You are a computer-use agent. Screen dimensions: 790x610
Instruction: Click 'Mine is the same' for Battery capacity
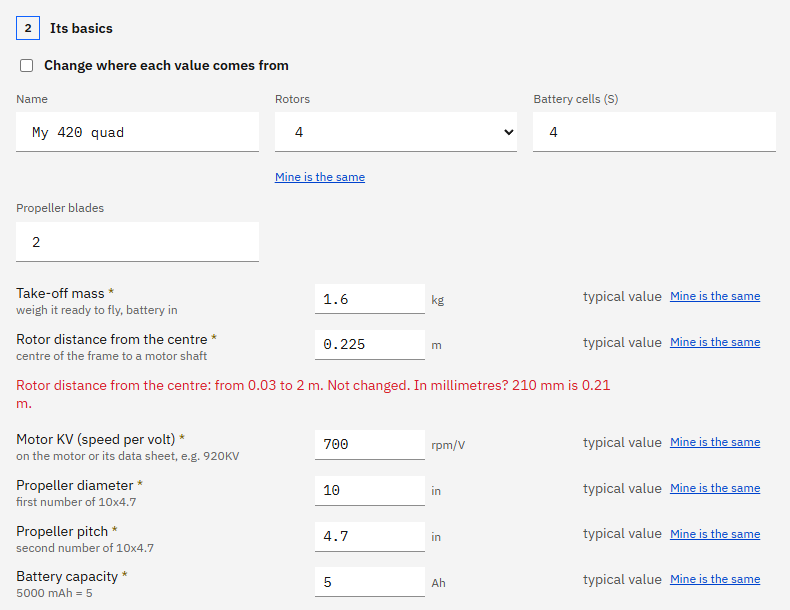coord(715,579)
